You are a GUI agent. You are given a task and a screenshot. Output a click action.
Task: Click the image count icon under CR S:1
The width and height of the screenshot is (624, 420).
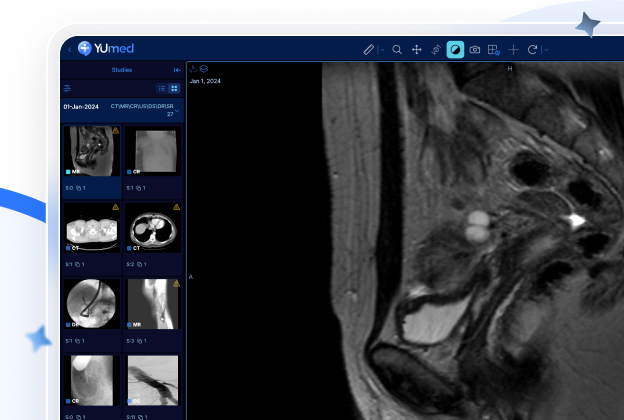[139, 188]
